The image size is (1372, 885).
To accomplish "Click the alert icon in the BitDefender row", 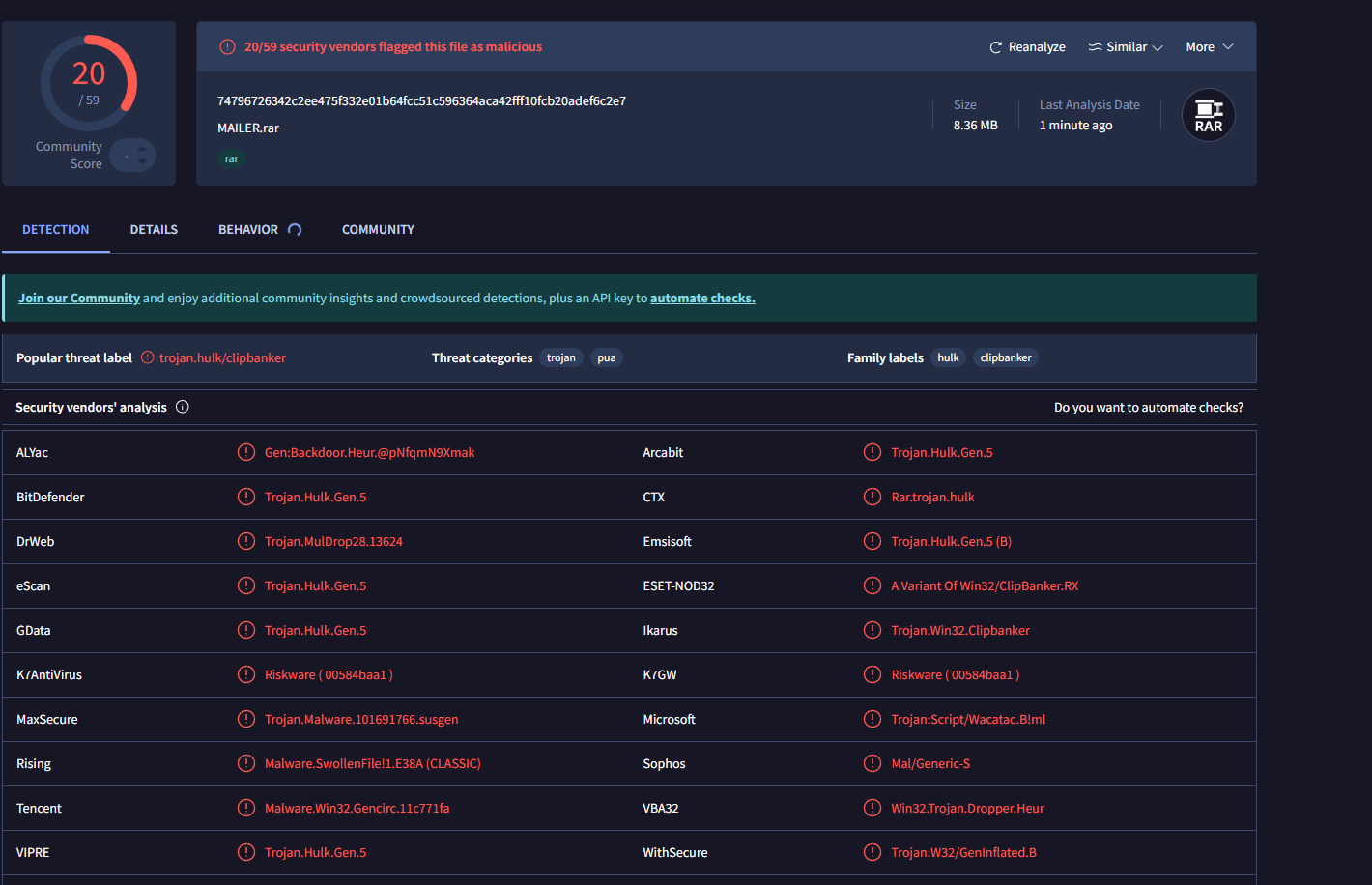I will (x=246, y=497).
